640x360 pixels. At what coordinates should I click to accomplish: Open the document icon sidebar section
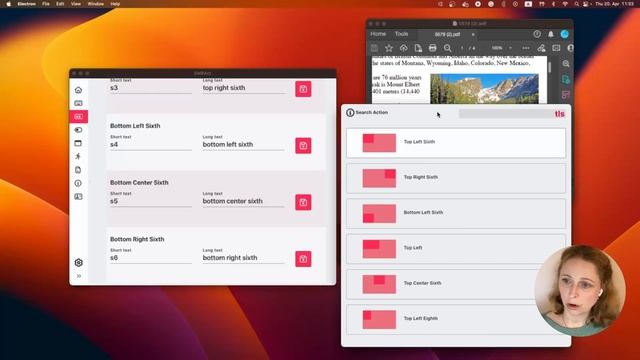click(x=78, y=170)
